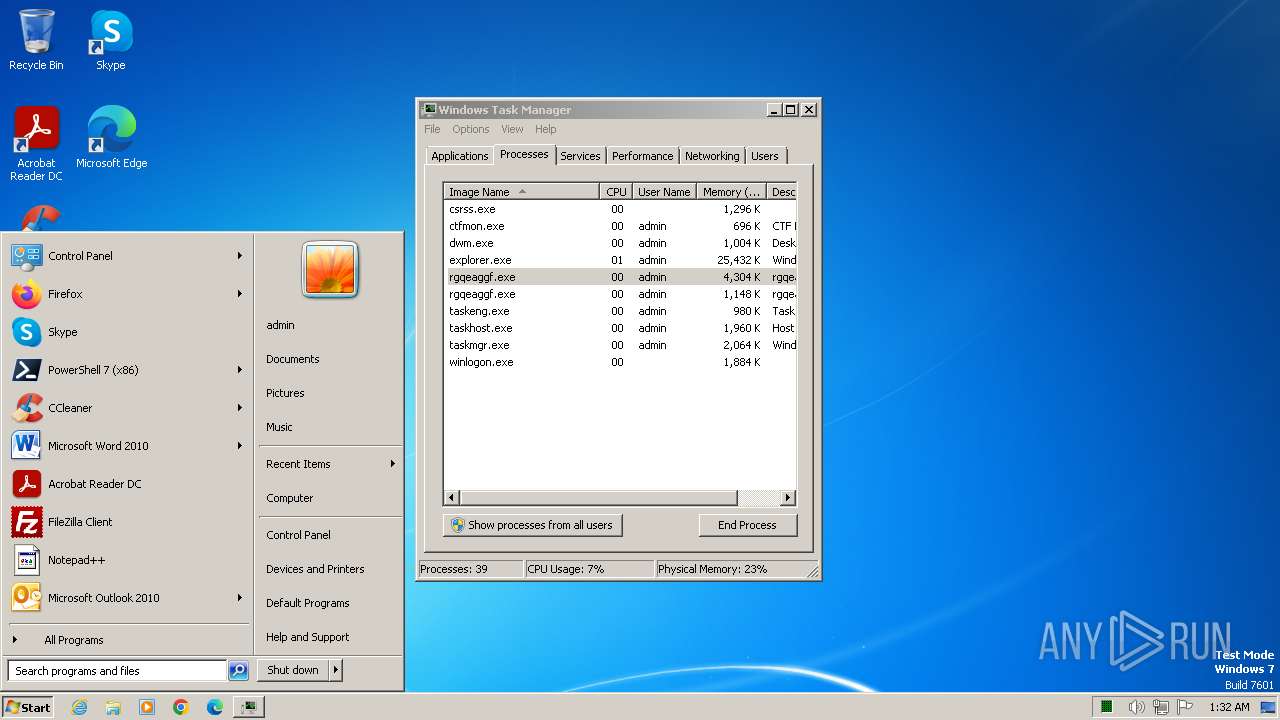Sort by CPU column header
Image resolution: width=1280 pixels, height=720 pixels.
(616, 192)
